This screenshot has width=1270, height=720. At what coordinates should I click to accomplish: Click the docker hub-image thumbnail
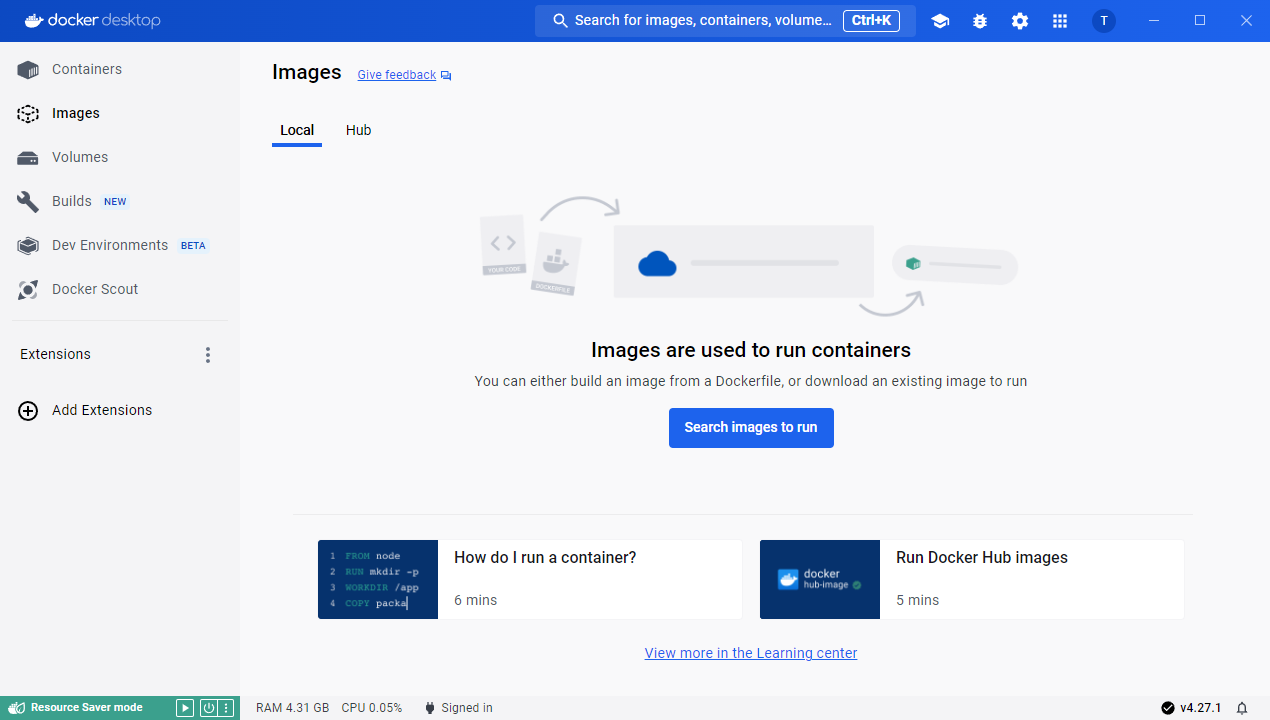point(820,580)
